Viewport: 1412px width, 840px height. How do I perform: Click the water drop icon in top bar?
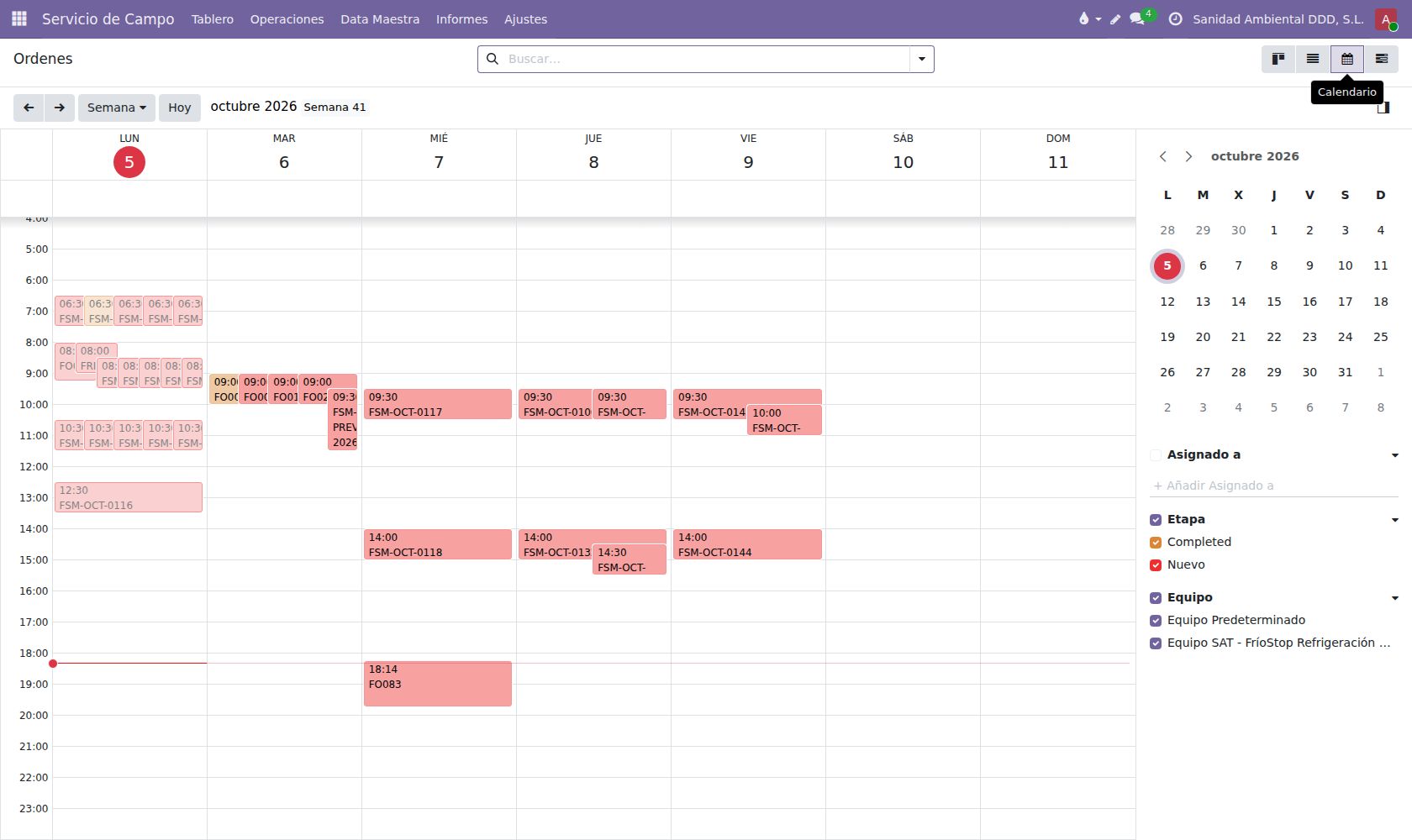click(1084, 18)
